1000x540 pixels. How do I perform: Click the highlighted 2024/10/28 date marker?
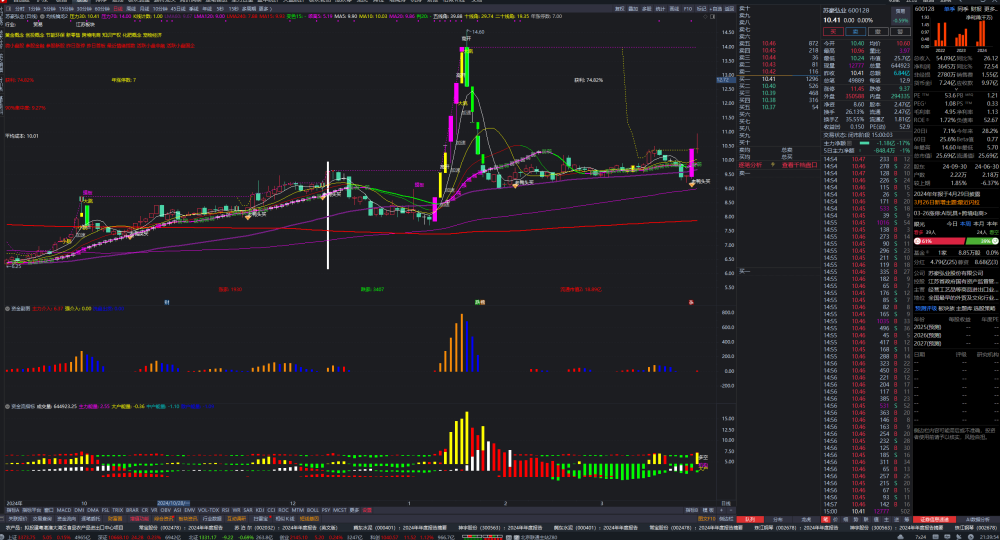(x=173, y=503)
